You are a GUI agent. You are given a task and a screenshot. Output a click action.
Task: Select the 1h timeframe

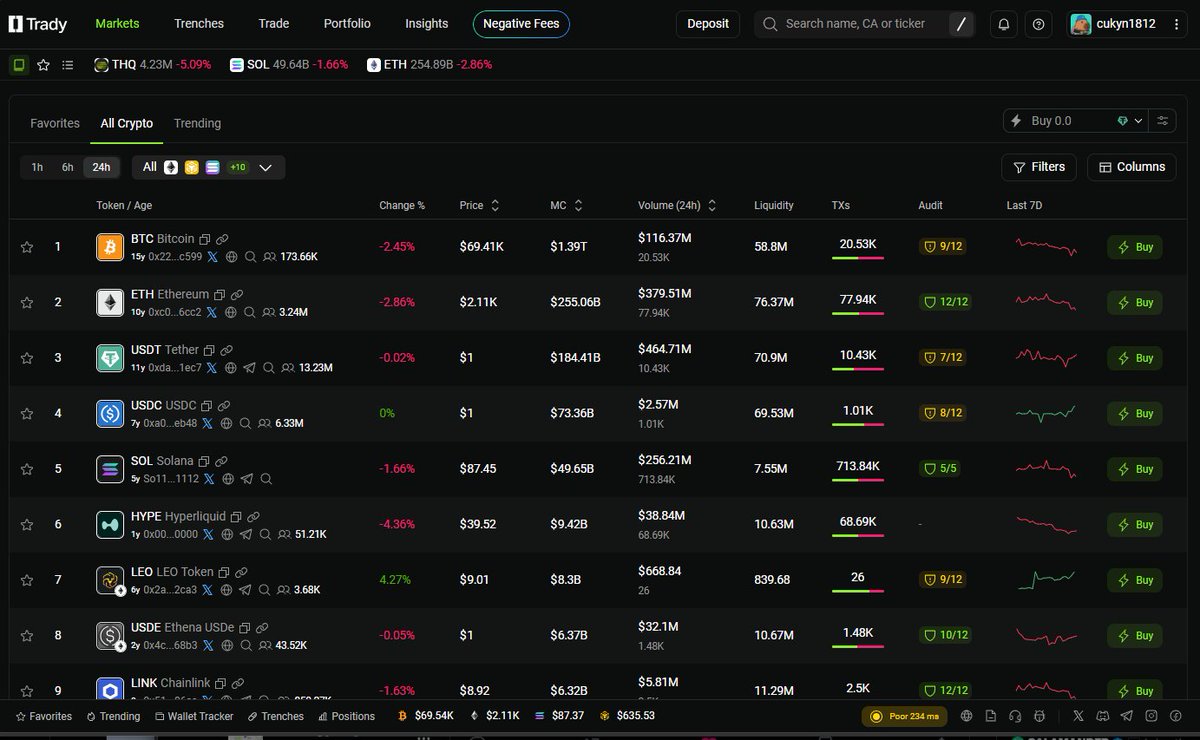[37, 167]
